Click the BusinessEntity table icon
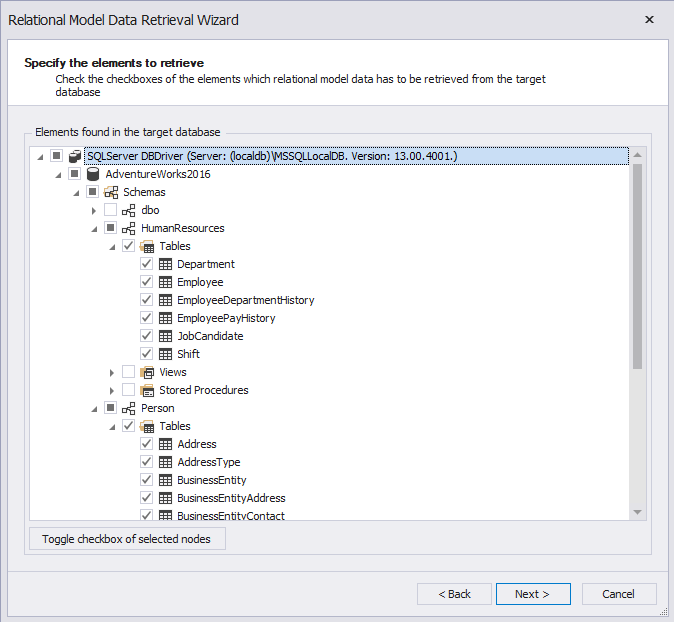The image size is (674, 622). tap(165, 480)
